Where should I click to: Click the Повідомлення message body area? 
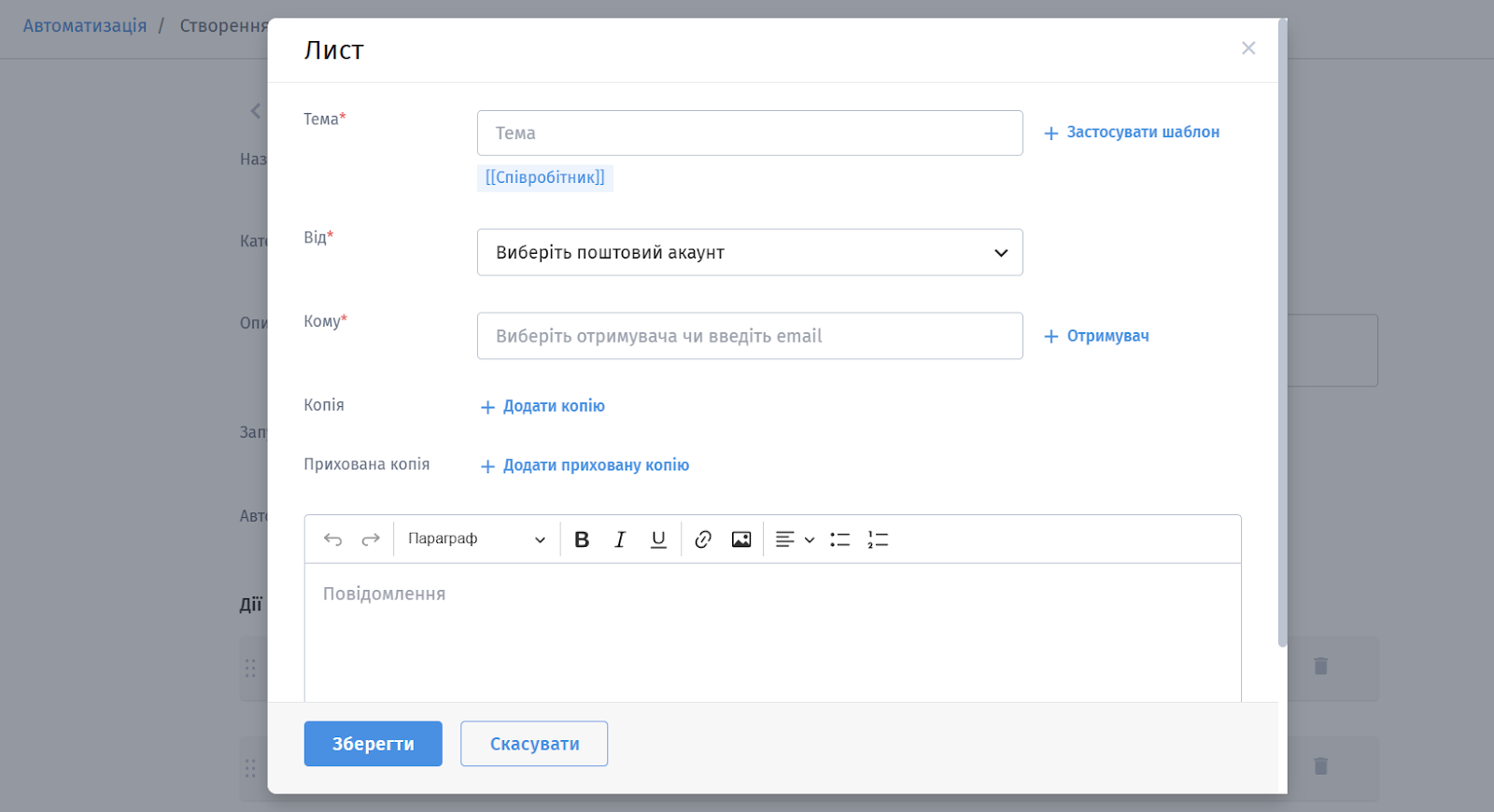pos(772,633)
